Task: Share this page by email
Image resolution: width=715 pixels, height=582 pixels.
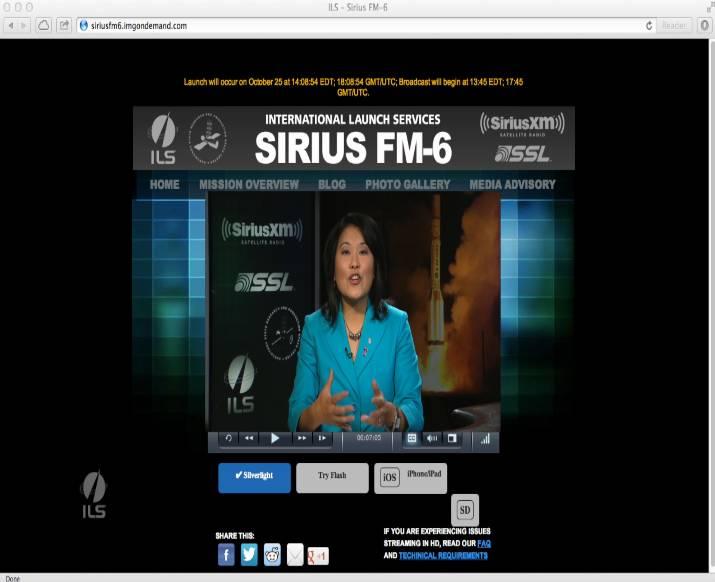Action: click(295, 555)
